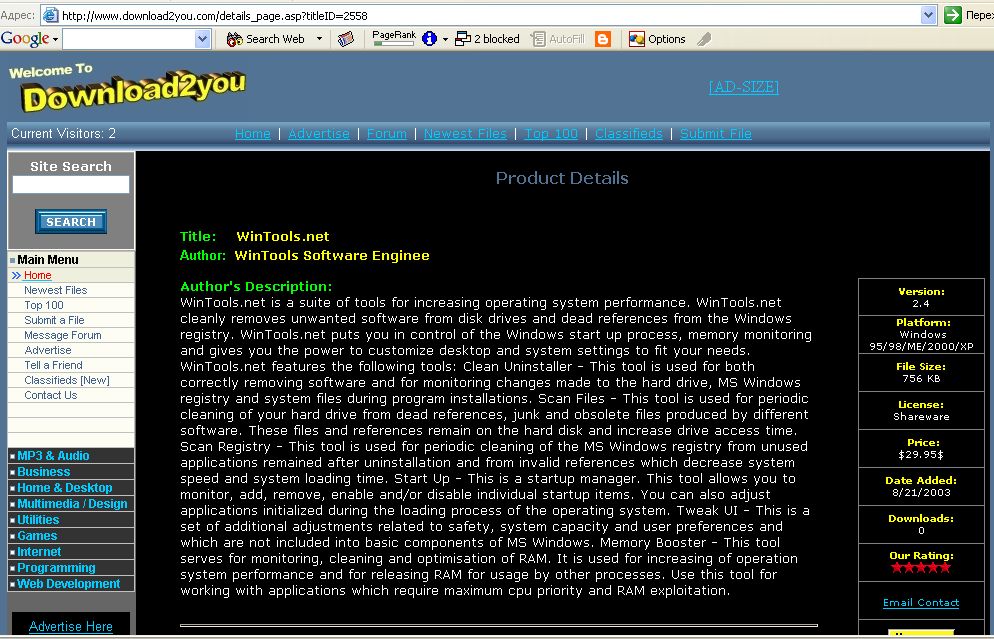
Task: Open Advertise in the top navigation bar
Action: tap(319, 134)
